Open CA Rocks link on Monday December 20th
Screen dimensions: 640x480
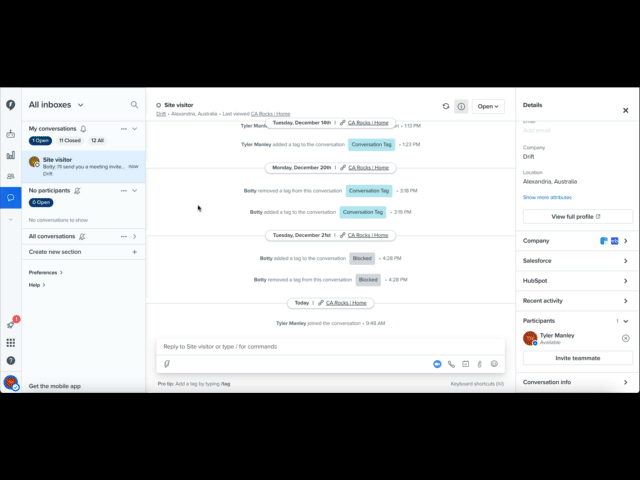[x=368, y=168]
